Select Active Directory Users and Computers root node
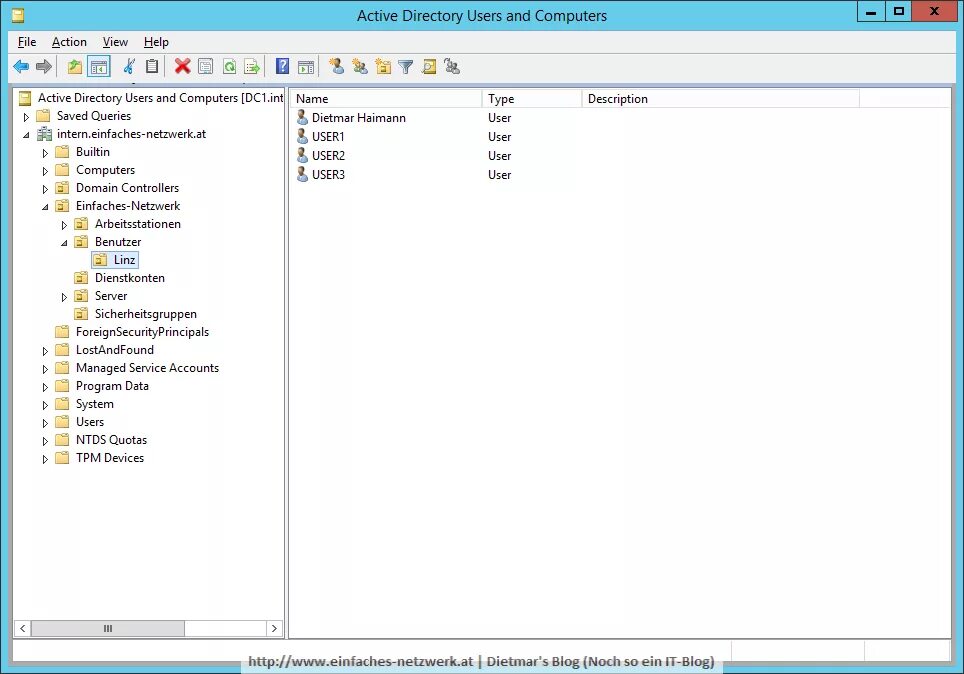This screenshot has width=964, height=674. pos(160,97)
